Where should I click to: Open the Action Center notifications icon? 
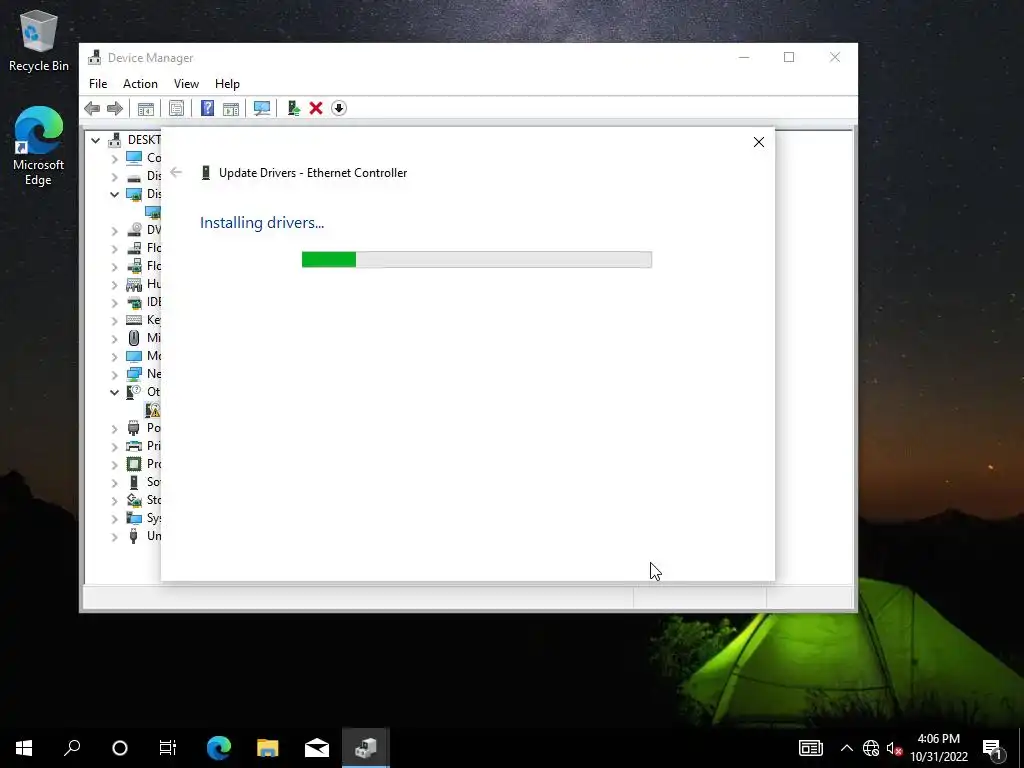click(x=993, y=748)
